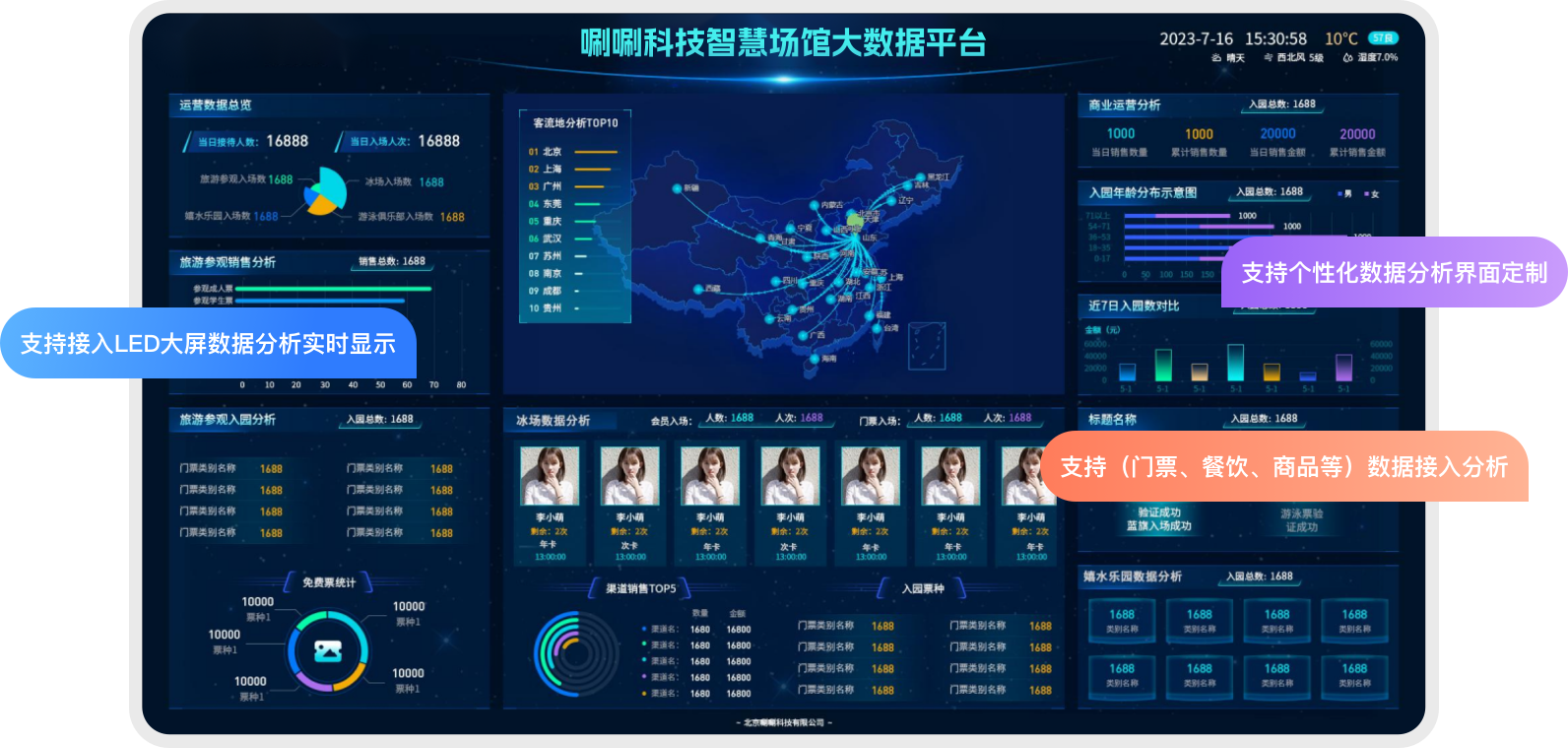This screenshot has width=1568, height=748.
Task: Click the humidity droplet icon
Action: coord(1347,58)
